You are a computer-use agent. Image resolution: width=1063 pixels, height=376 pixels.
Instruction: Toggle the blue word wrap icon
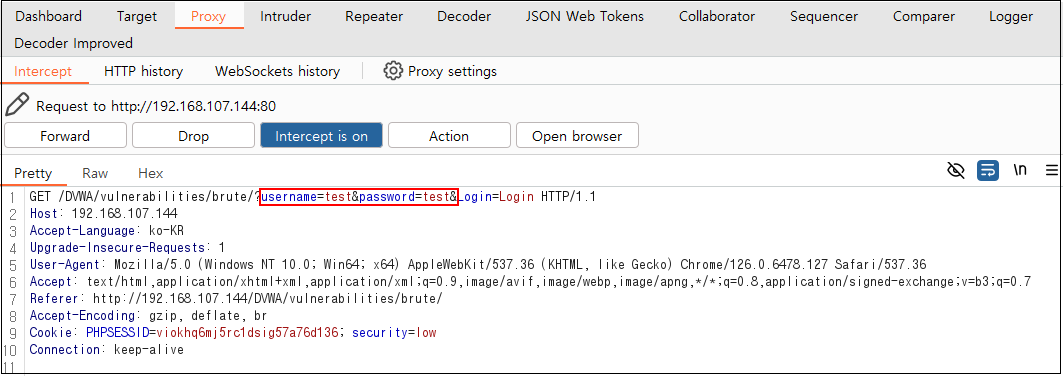click(988, 171)
